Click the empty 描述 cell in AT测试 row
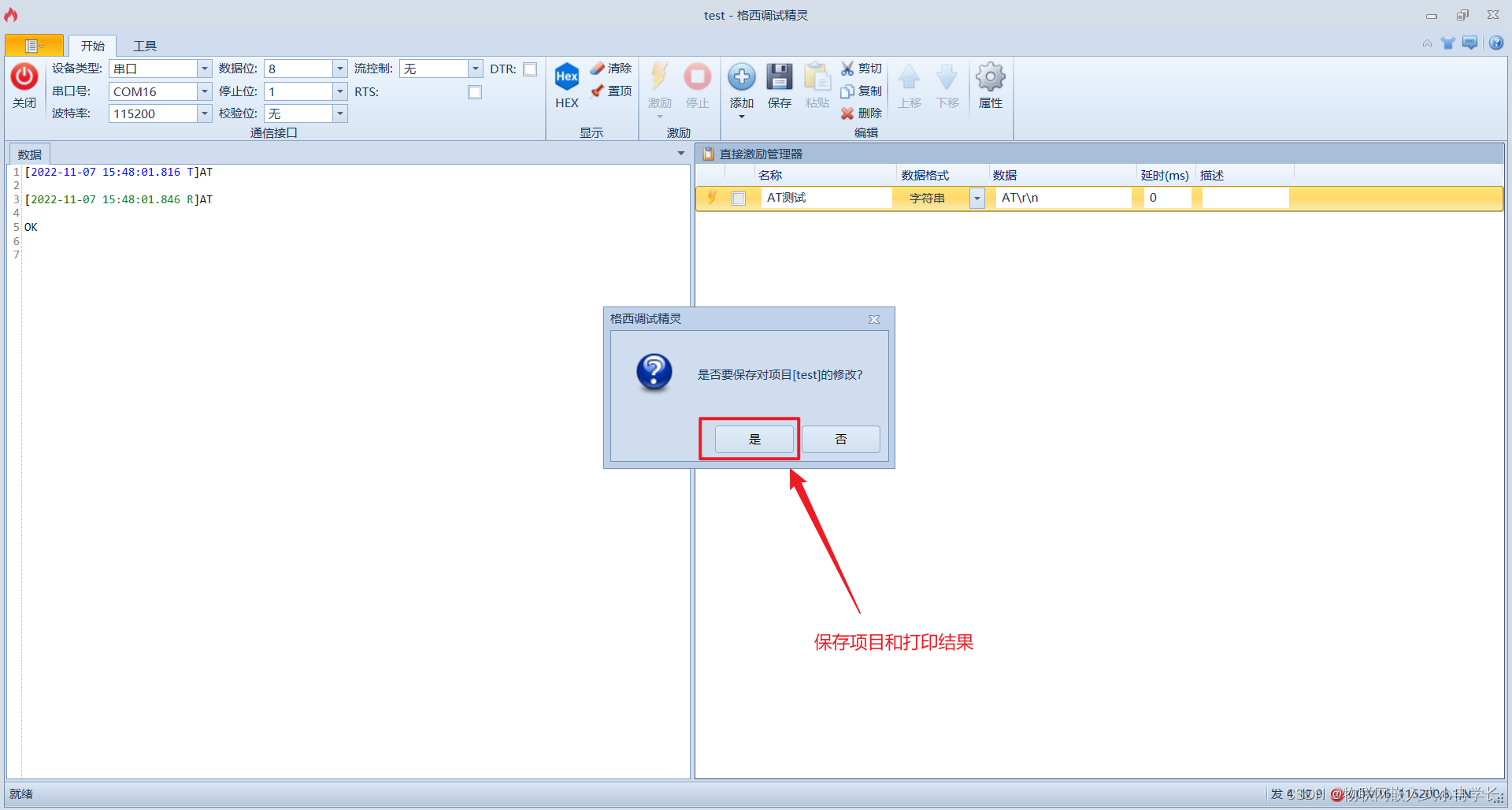Screen dimensions: 1512x810 tap(1245, 198)
